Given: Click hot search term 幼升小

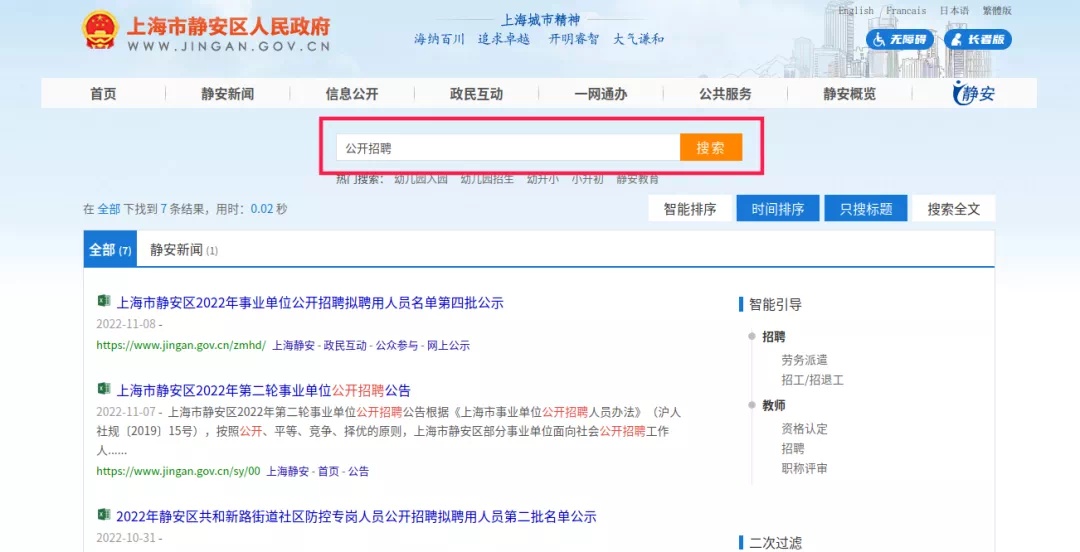Looking at the screenshot, I should pos(543,179).
